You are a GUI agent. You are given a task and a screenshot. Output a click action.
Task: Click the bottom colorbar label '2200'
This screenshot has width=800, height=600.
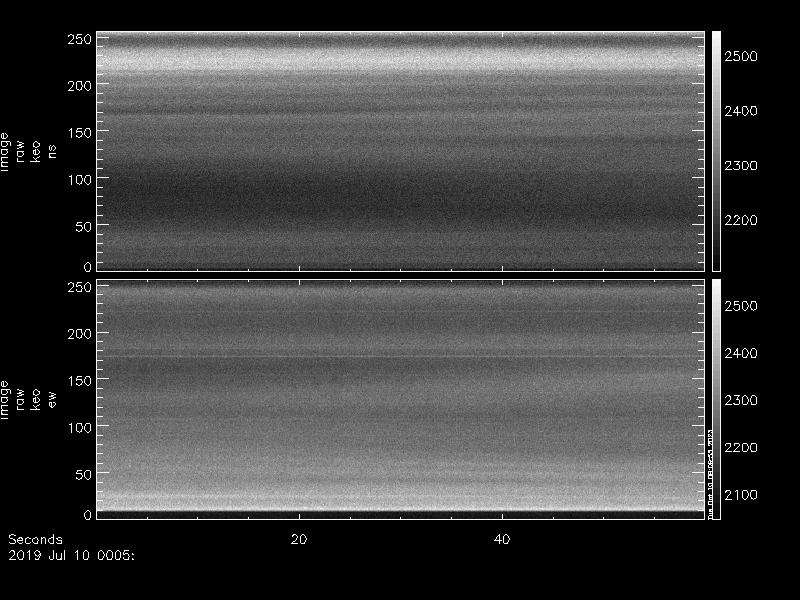[741, 447]
